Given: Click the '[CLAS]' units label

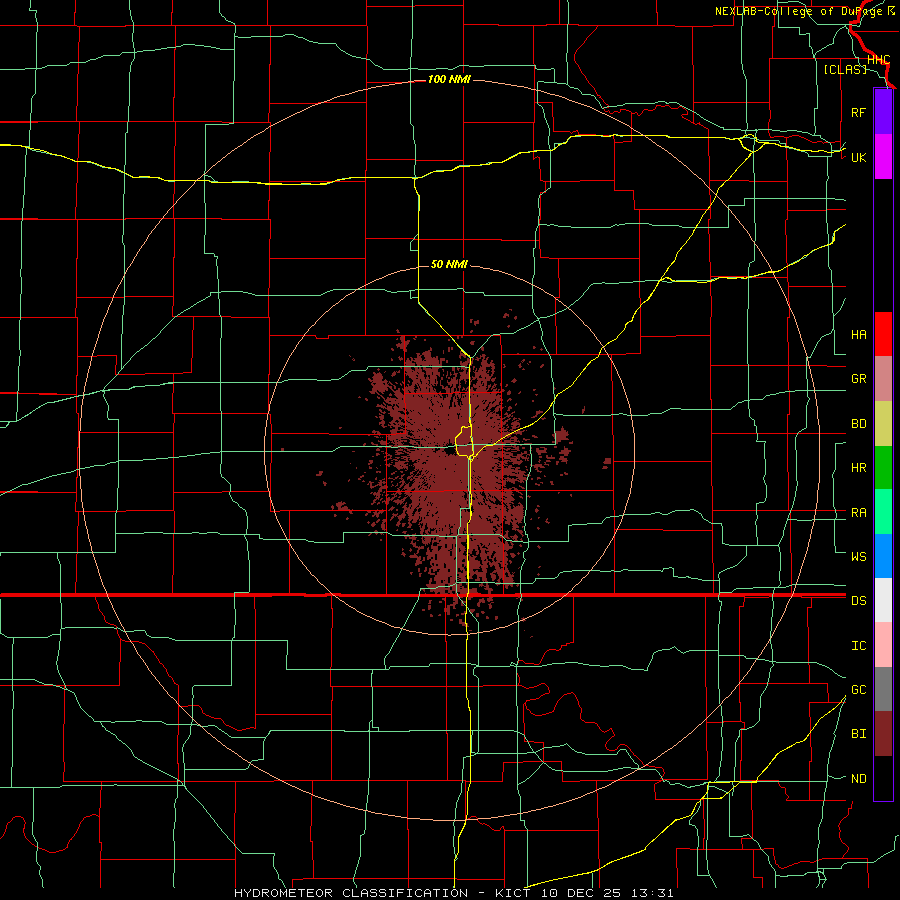Looking at the screenshot, I should click(x=845, y=69).
